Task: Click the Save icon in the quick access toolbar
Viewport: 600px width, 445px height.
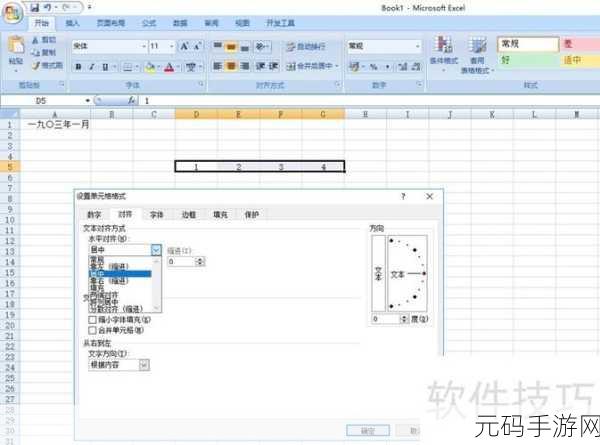Action: [35, 7]
